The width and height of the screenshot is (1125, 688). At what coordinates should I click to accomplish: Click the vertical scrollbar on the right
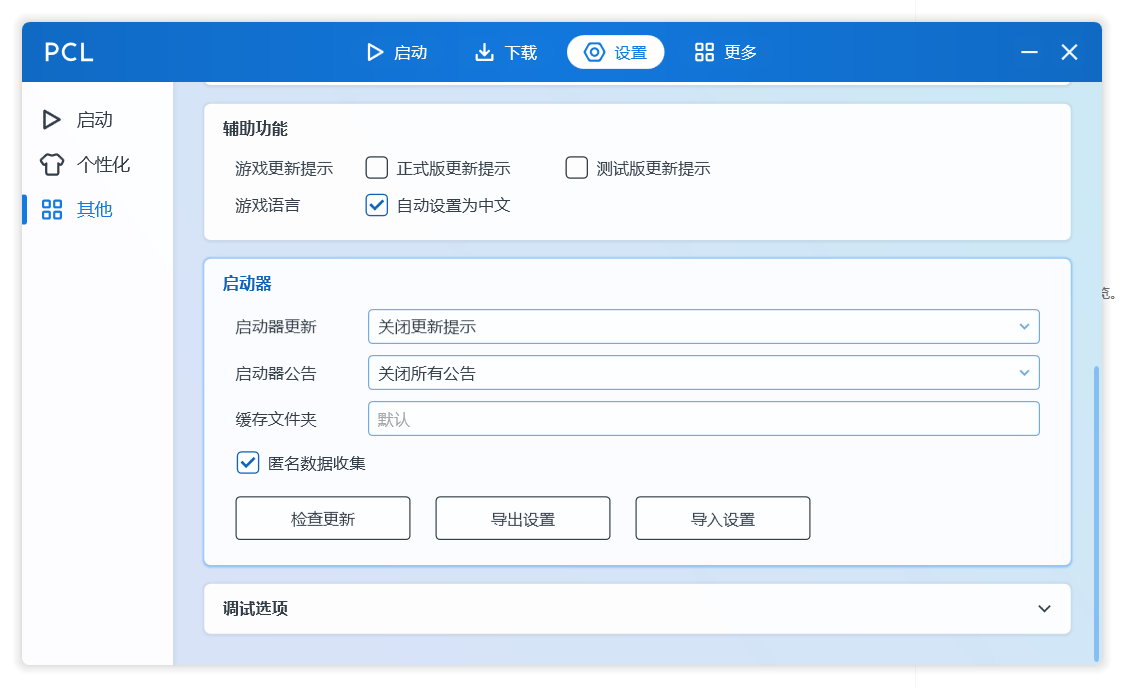pyautogui.click(x=1096, y=513)
